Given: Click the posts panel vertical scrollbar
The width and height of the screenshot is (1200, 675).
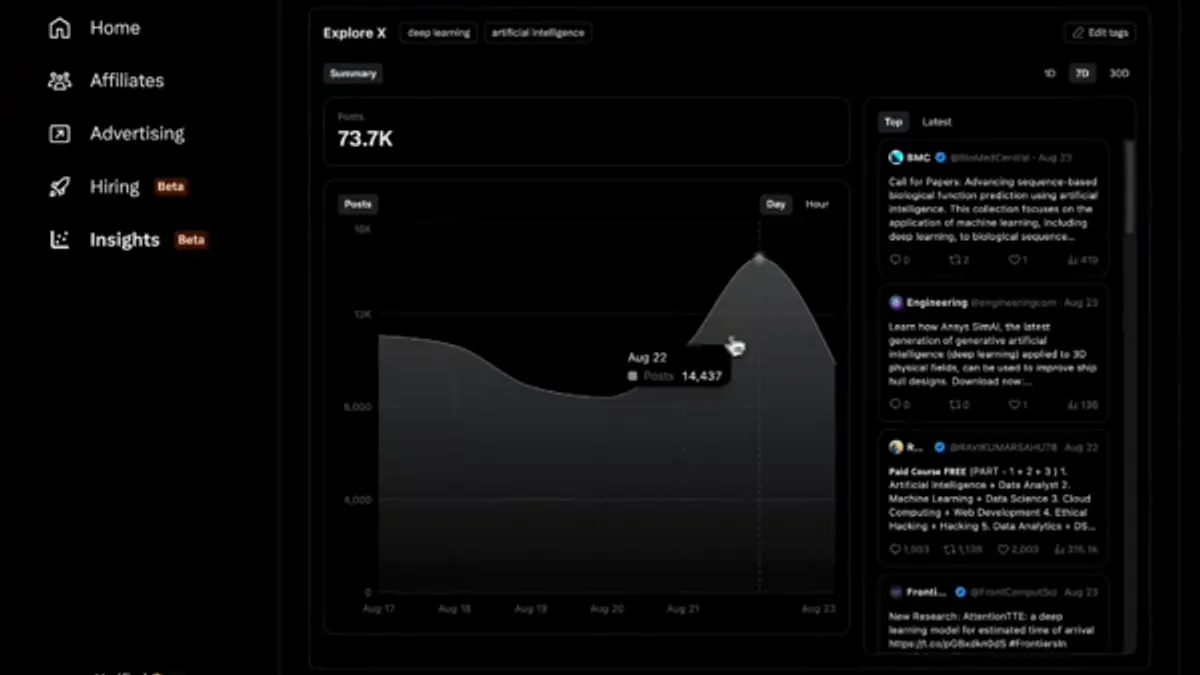Looking at the screenshot, I should 1130,186.
